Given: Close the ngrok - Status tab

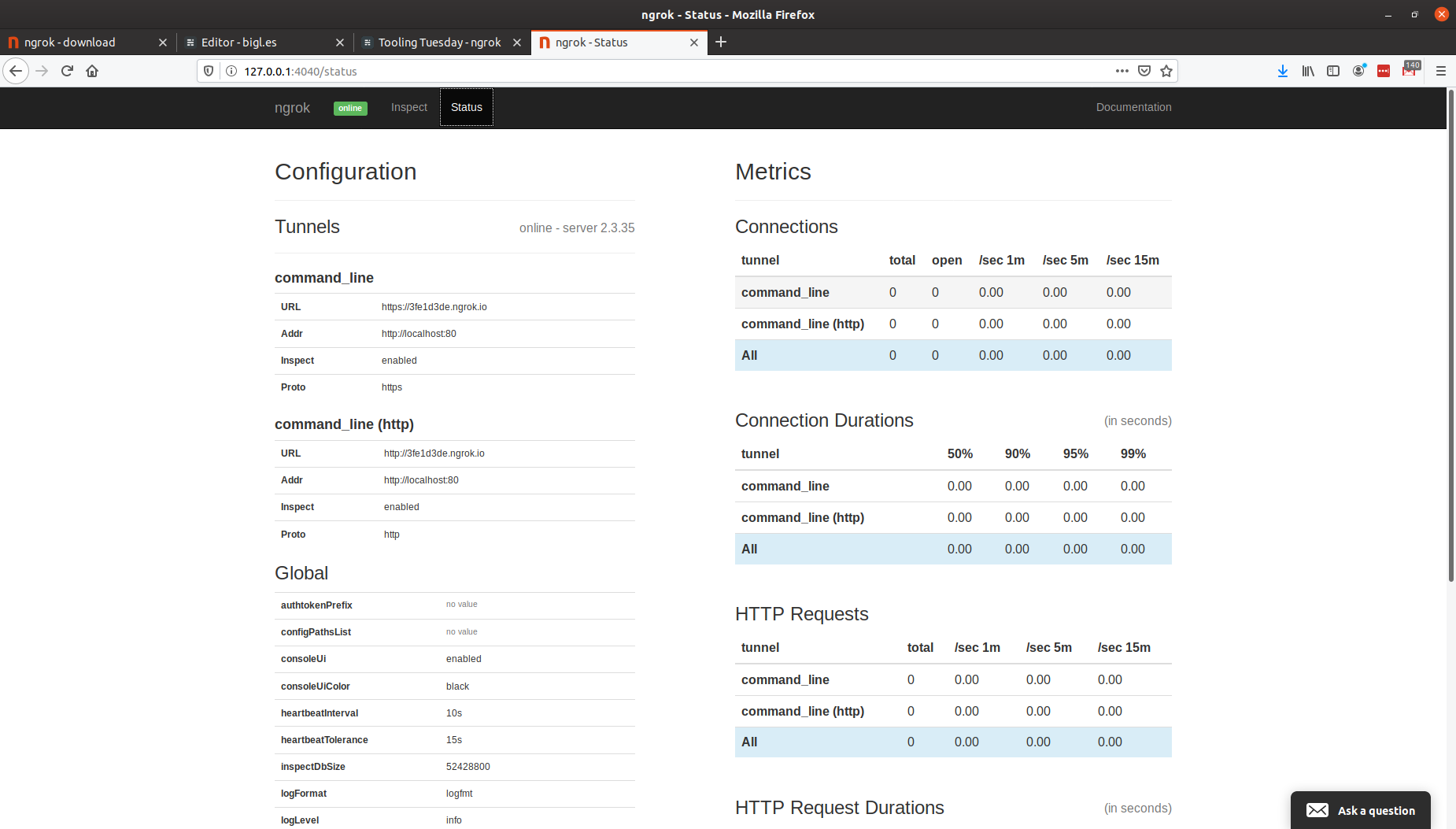Looking at the screenshot, I should 694,43.
